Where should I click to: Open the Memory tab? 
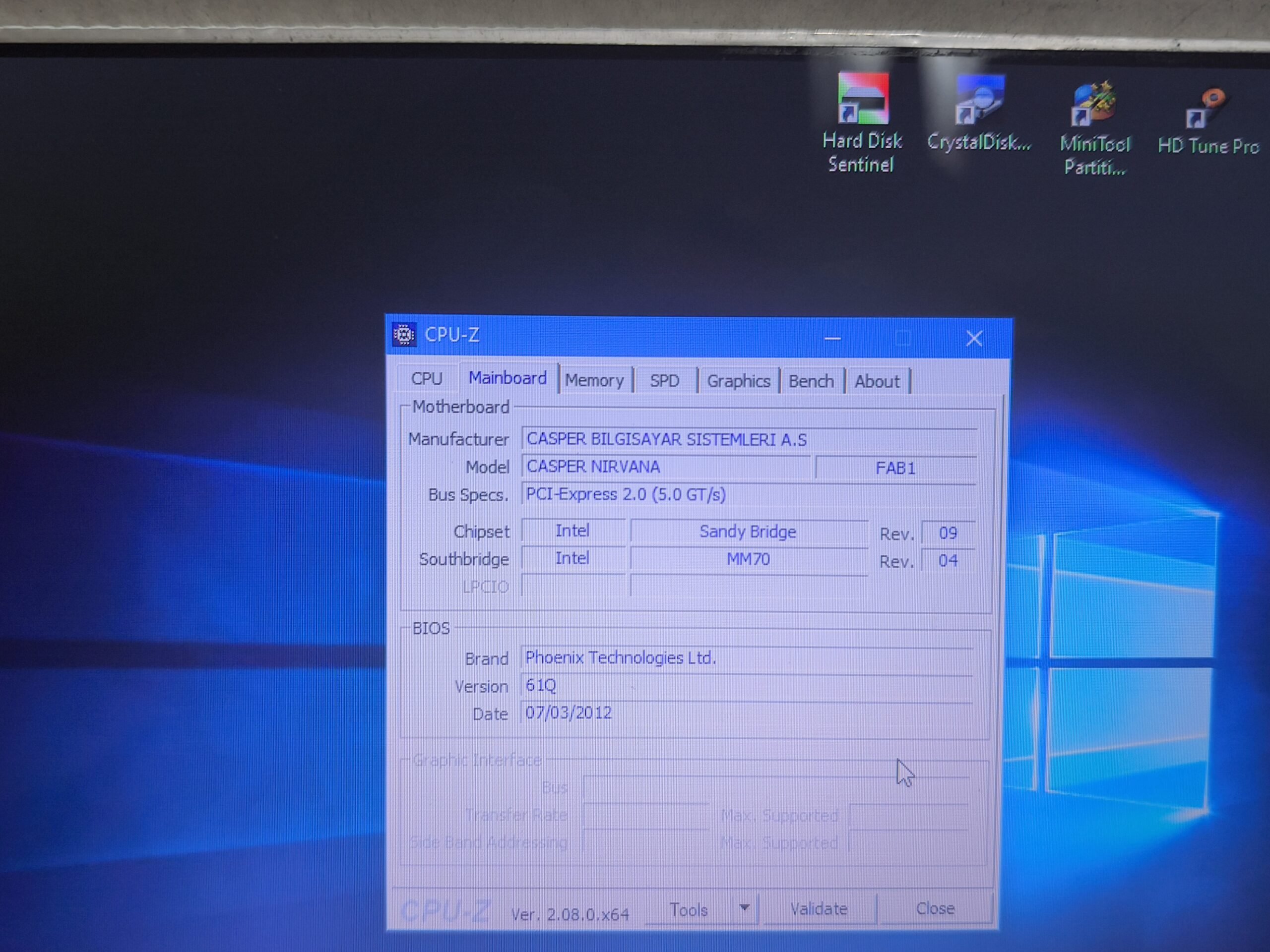pyautogui.click(x=595, y=380)
